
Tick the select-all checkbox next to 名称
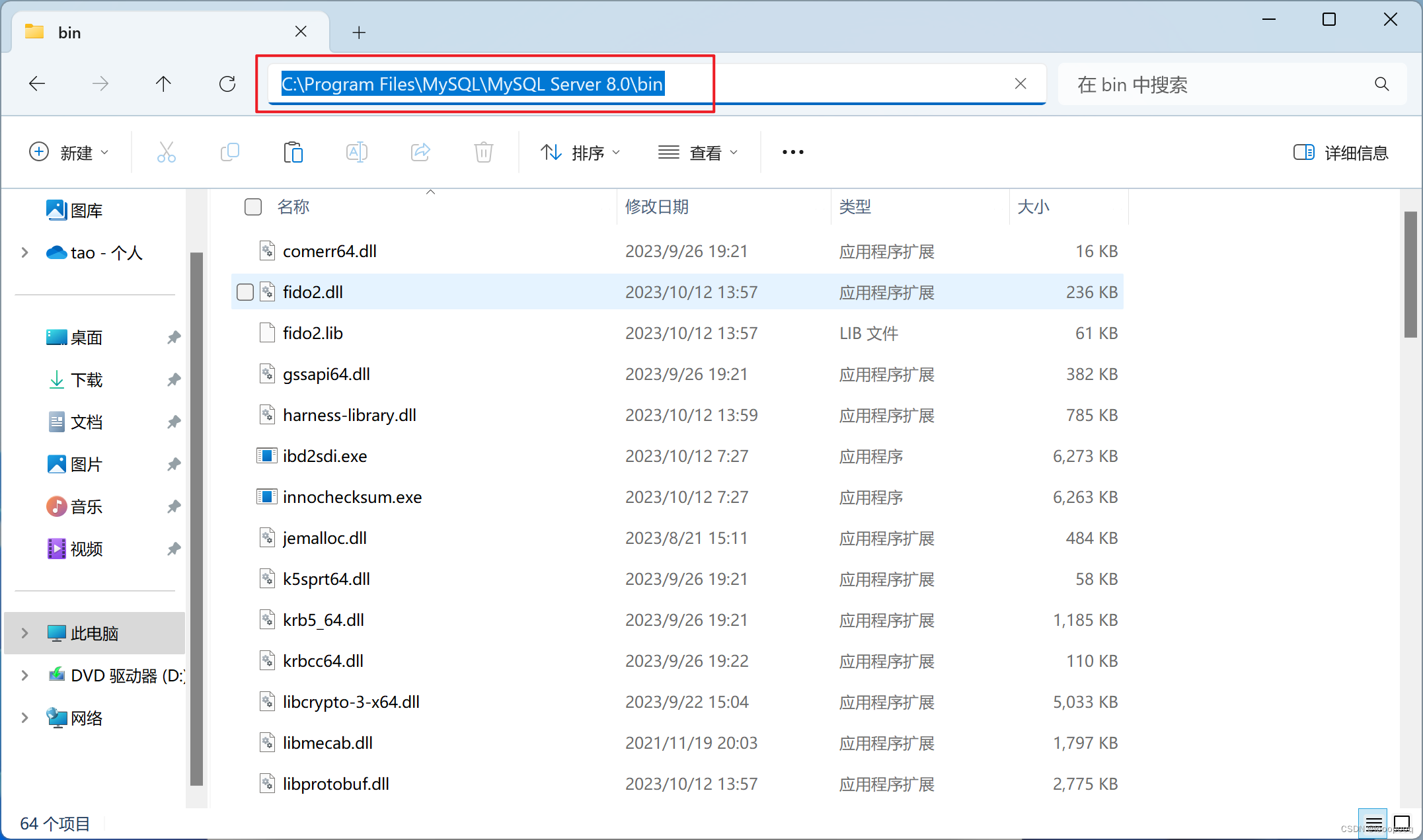pos(253,207)
